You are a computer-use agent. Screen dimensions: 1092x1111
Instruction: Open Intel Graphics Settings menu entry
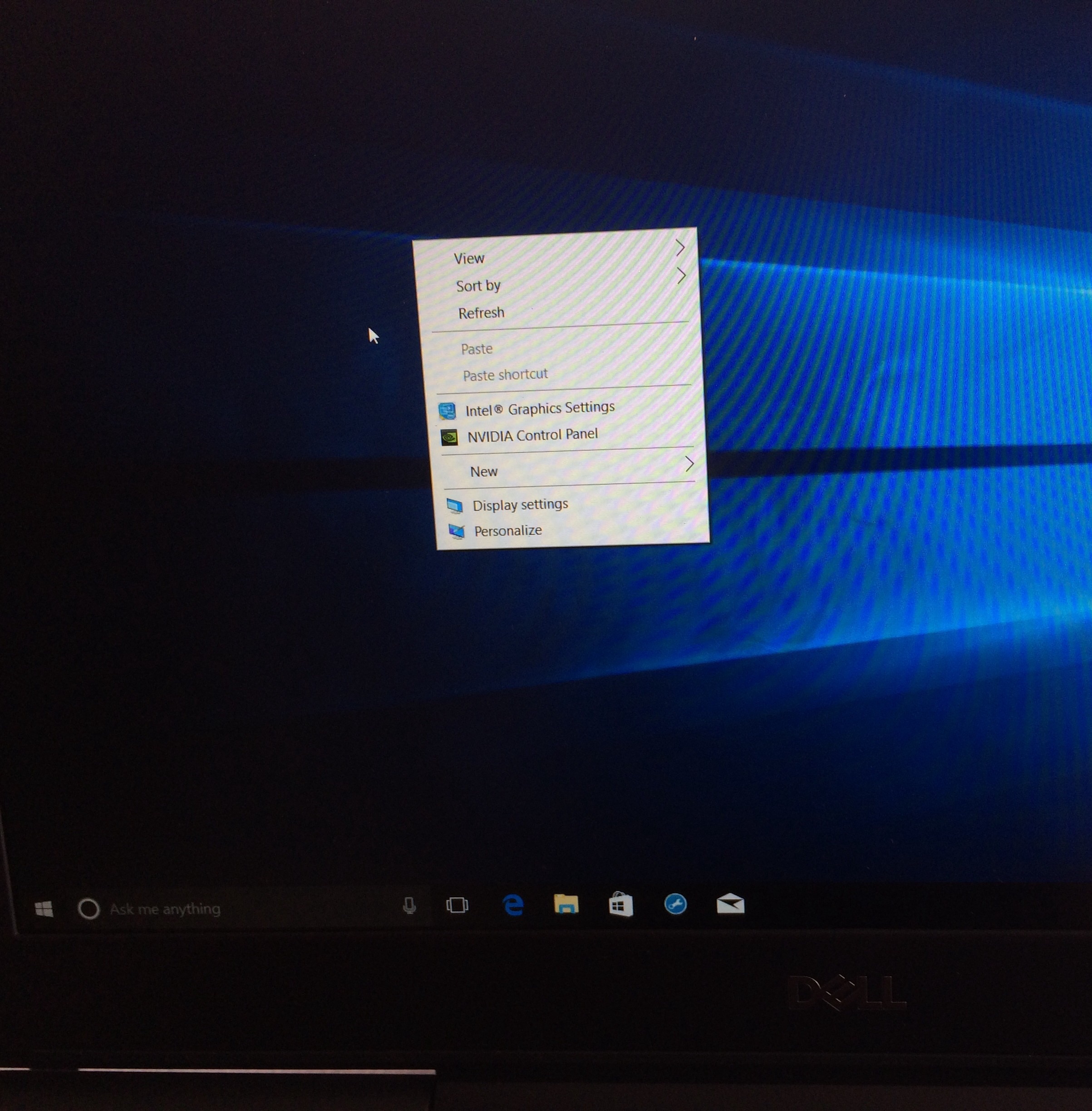pos(540,408)
